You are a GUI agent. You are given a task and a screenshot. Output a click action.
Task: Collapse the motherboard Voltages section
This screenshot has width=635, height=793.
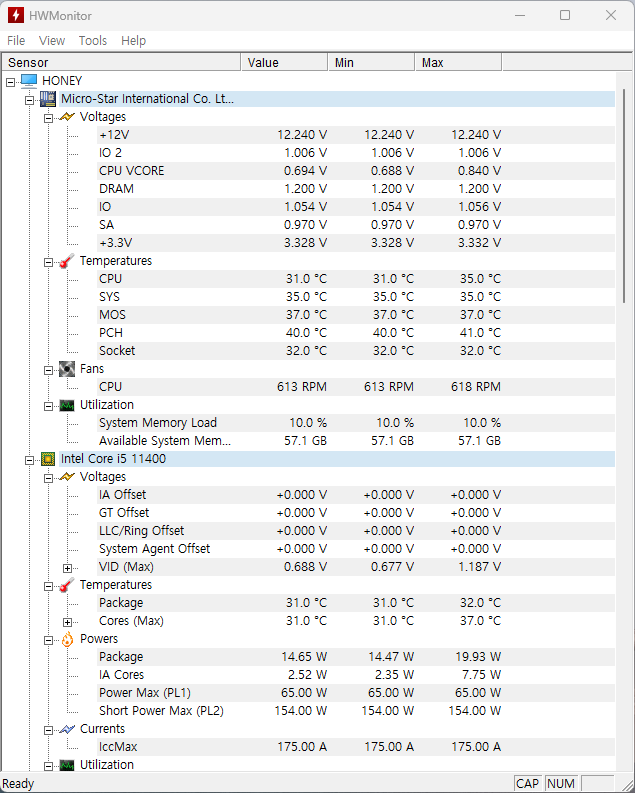[x=48, y=117]
